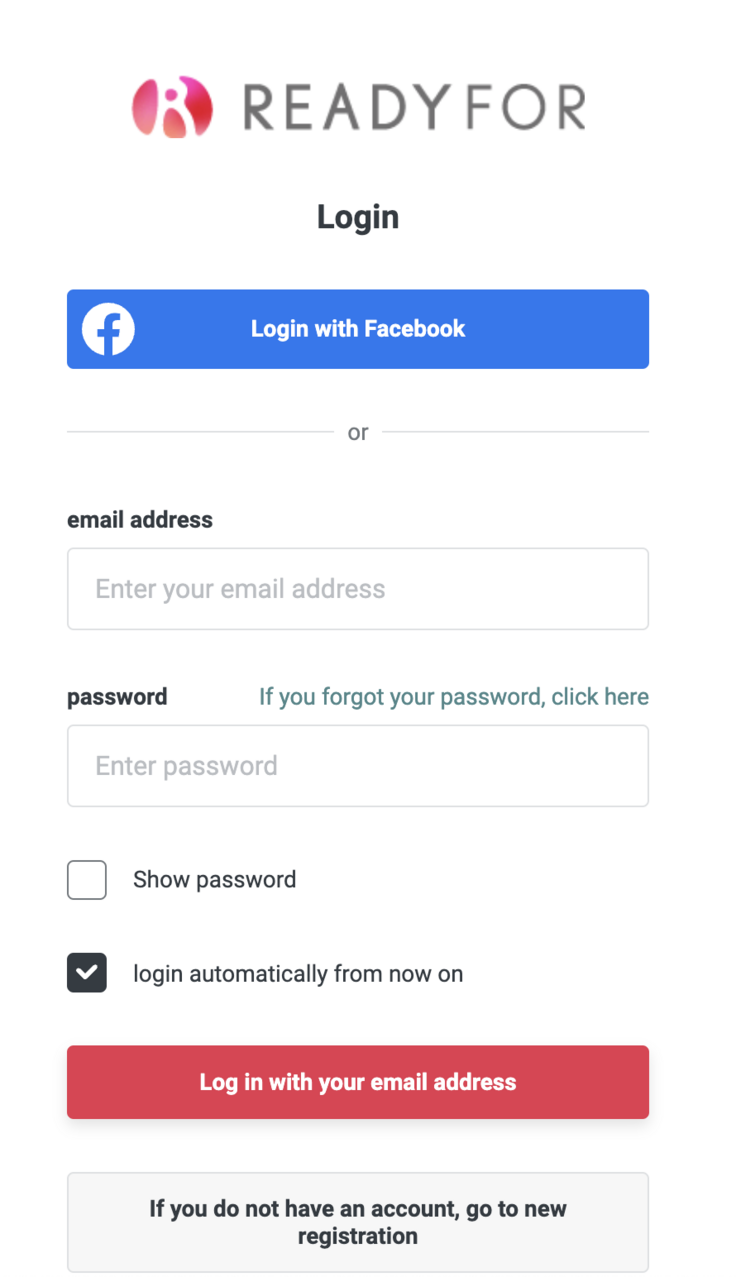Viewport: 736px width, 1277px height.
Task: Click the Login page heading
Action: [x=358, y=217]
